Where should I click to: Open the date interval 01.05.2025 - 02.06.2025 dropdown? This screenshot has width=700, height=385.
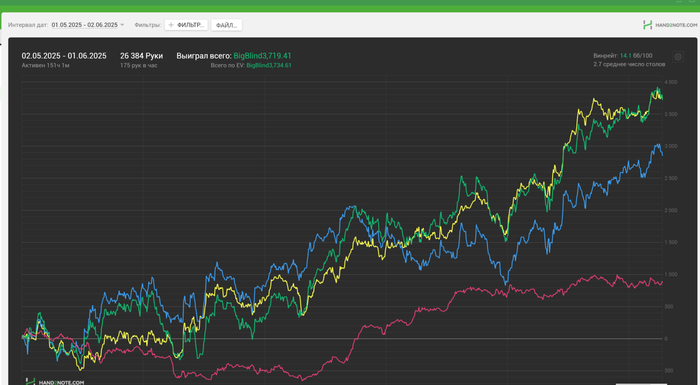88,25
